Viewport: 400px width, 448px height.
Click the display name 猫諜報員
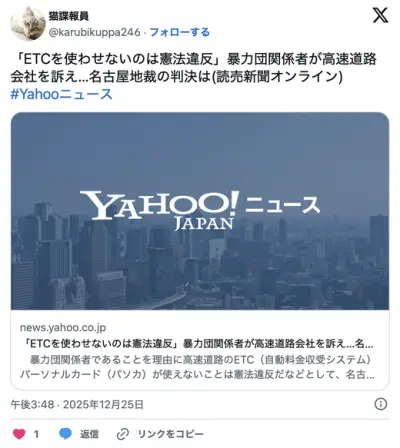[69, 16]
